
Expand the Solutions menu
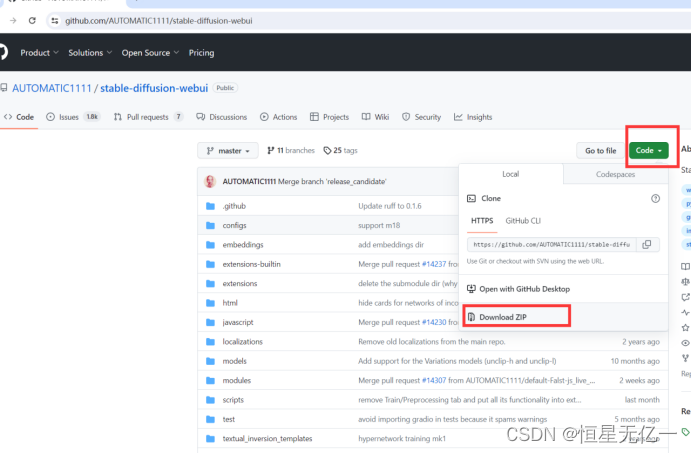point(90,53)
